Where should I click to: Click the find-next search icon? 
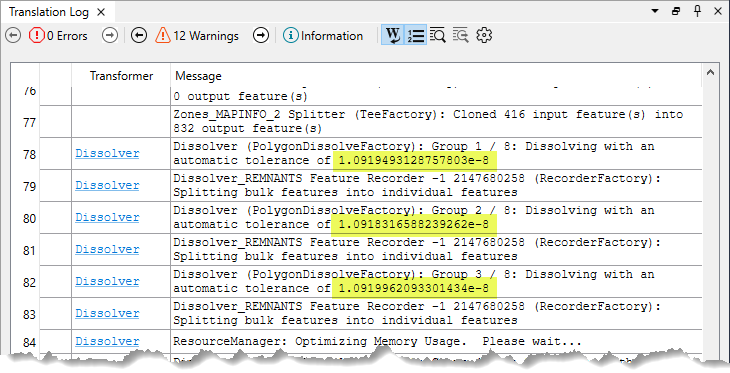[x=461, y=35]
